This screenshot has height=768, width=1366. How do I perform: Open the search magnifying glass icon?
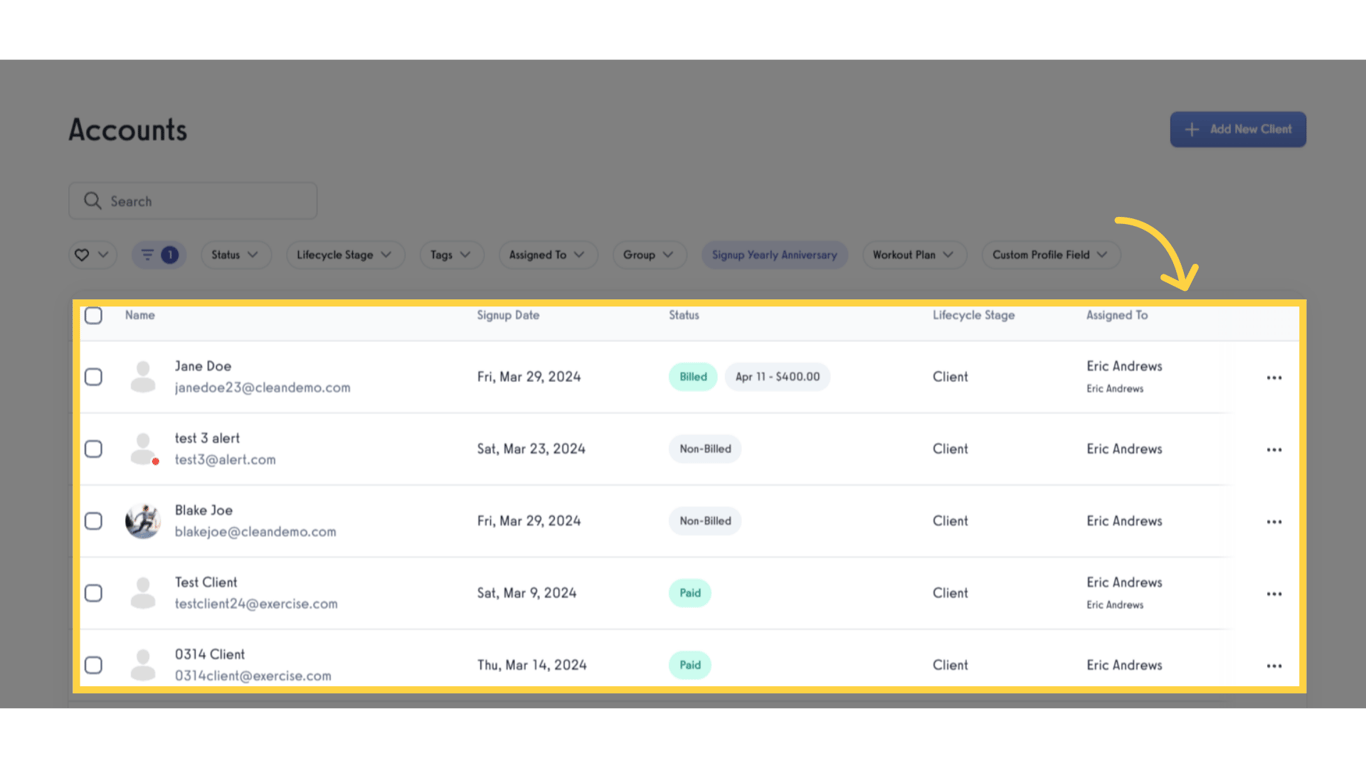[93, 201]
